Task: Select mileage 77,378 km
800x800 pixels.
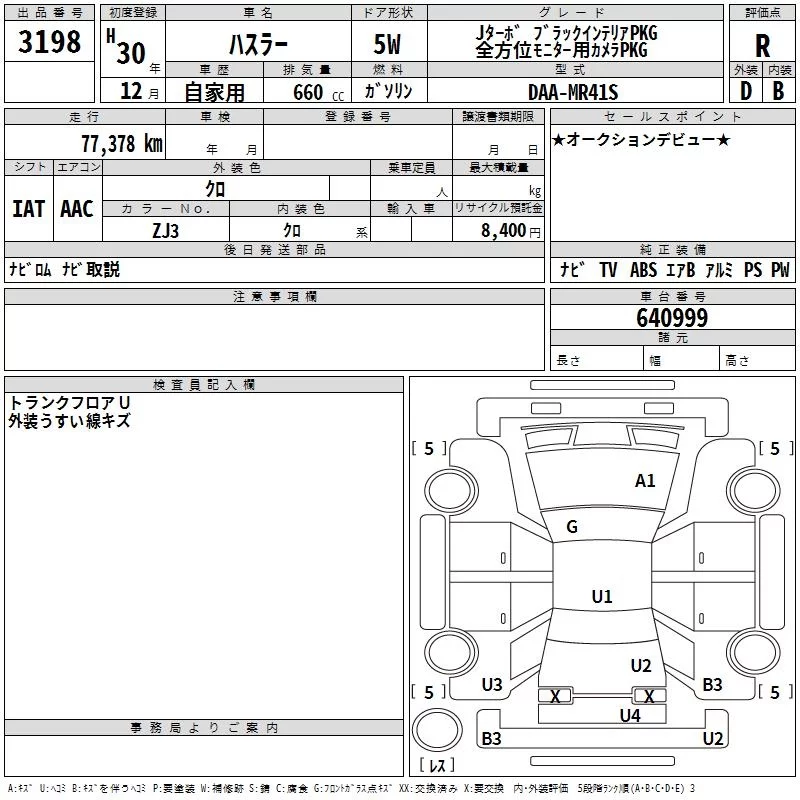Action: (x=122, y=143)
